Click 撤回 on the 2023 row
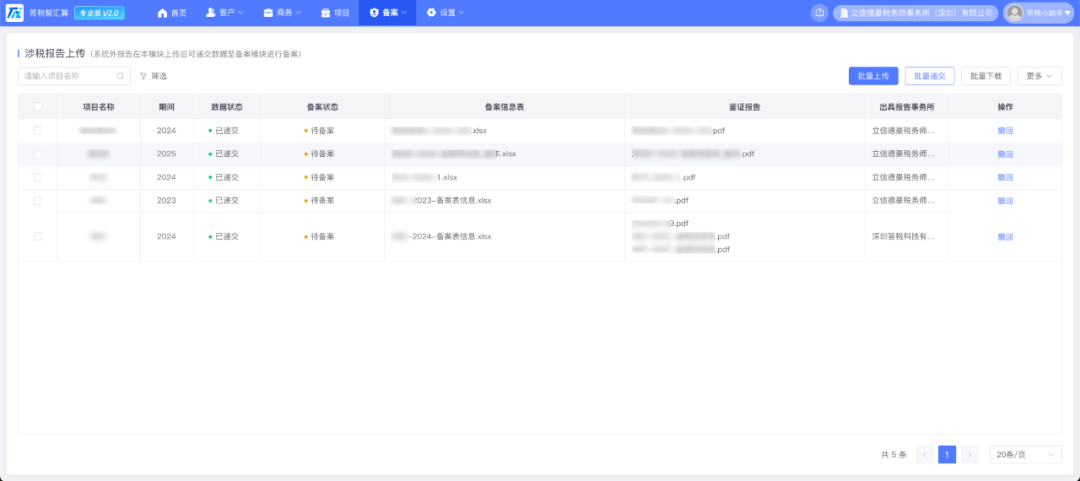The image size is (1080, 481). pos(1005,201)
